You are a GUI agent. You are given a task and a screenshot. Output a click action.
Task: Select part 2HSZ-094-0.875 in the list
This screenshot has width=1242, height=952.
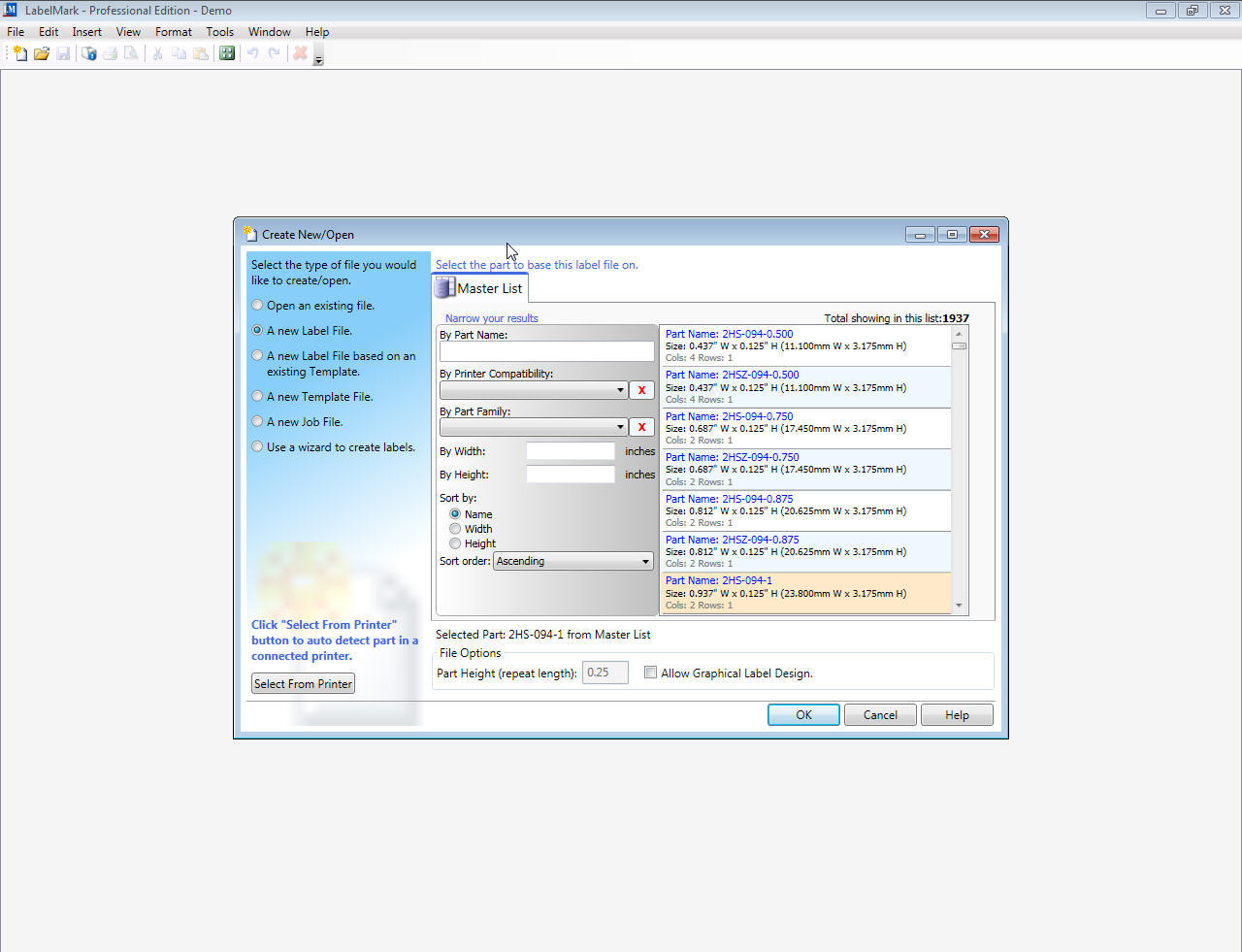pyautogui.click(x=805, y=551)
